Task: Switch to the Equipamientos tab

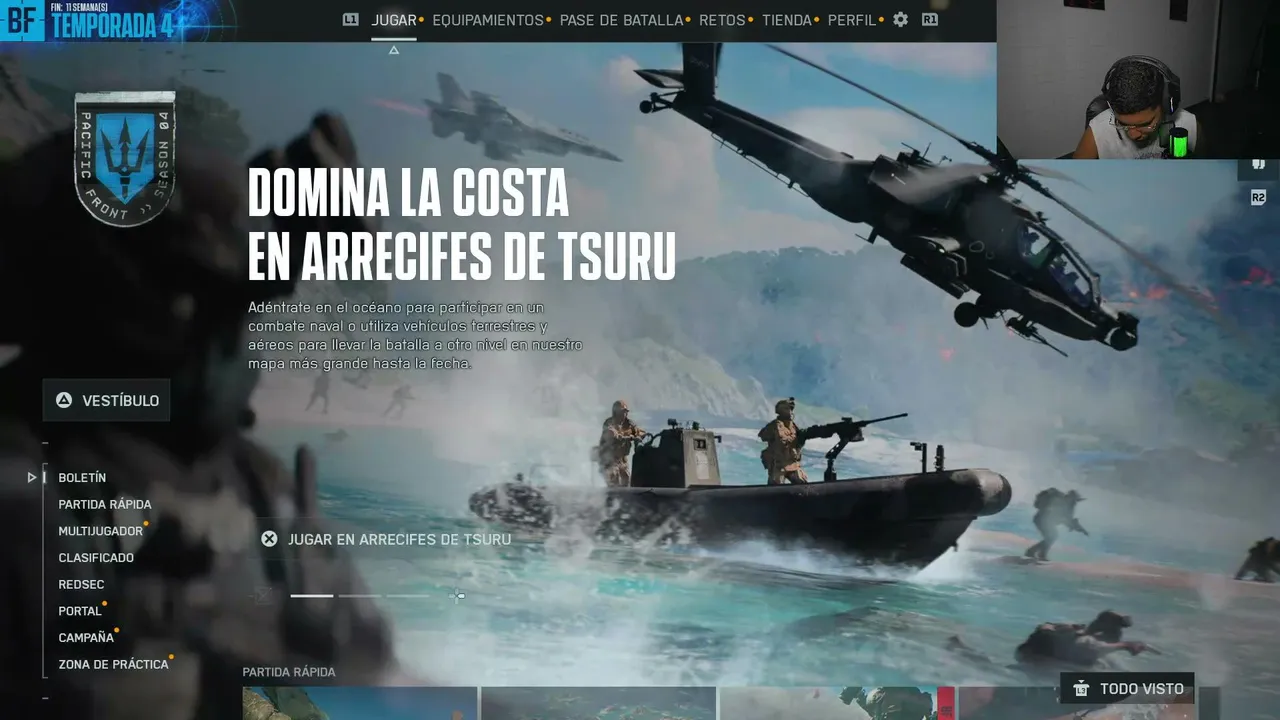Action: pos(488,20)
